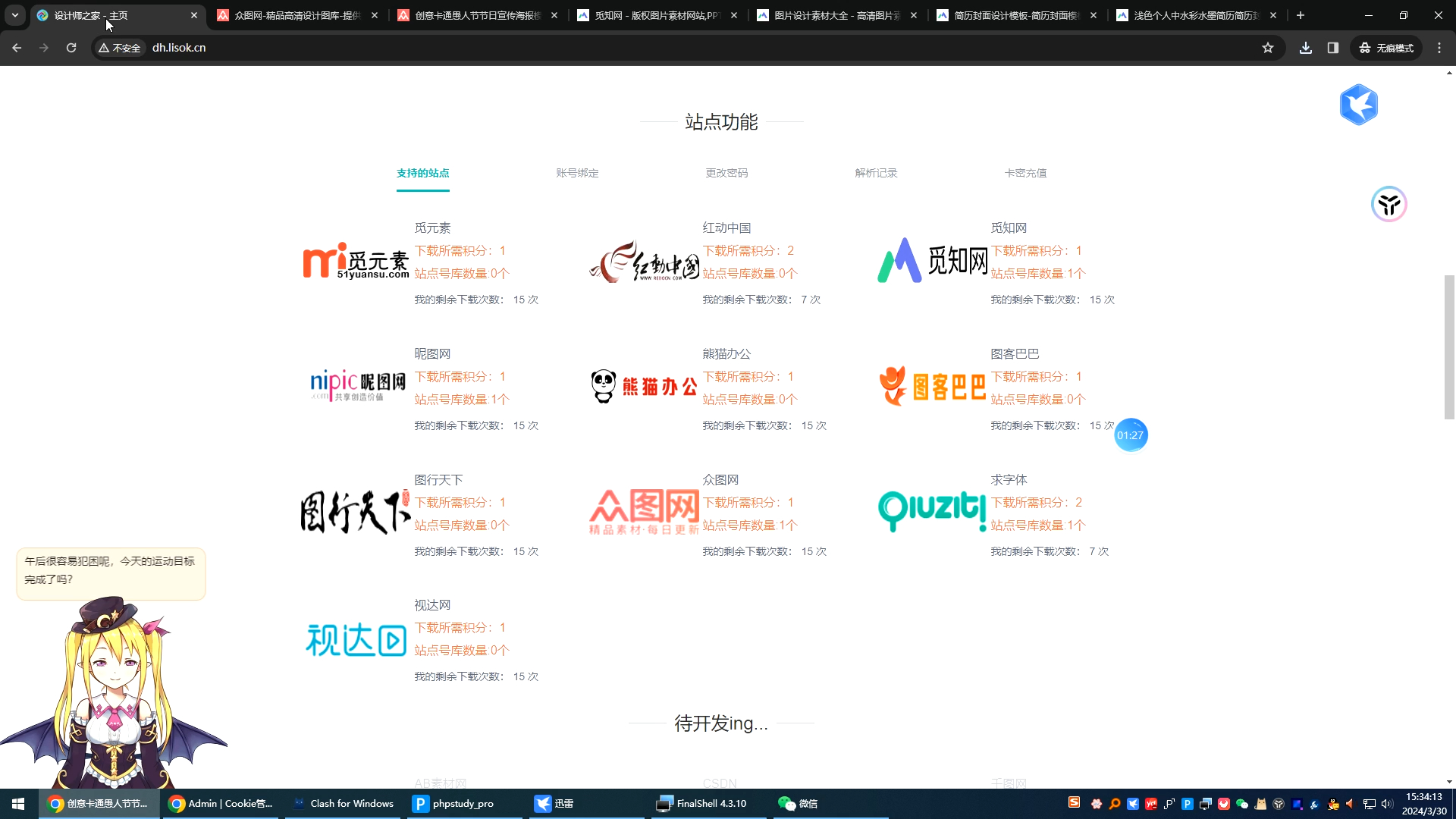Switch to 众图网 browser tab
This screenshot has width=1456, height=819.
click(x=297, y=15)
